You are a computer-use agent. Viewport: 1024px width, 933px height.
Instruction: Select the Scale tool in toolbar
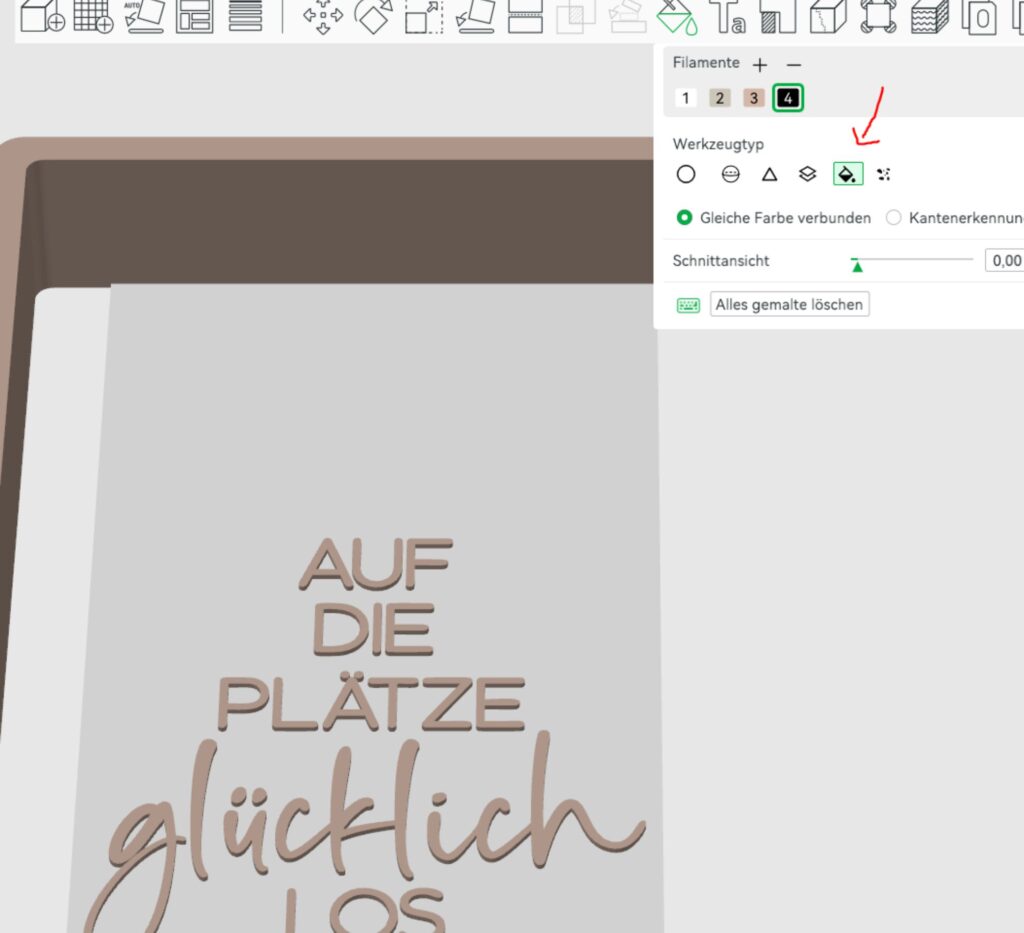(x=424, y=16)
